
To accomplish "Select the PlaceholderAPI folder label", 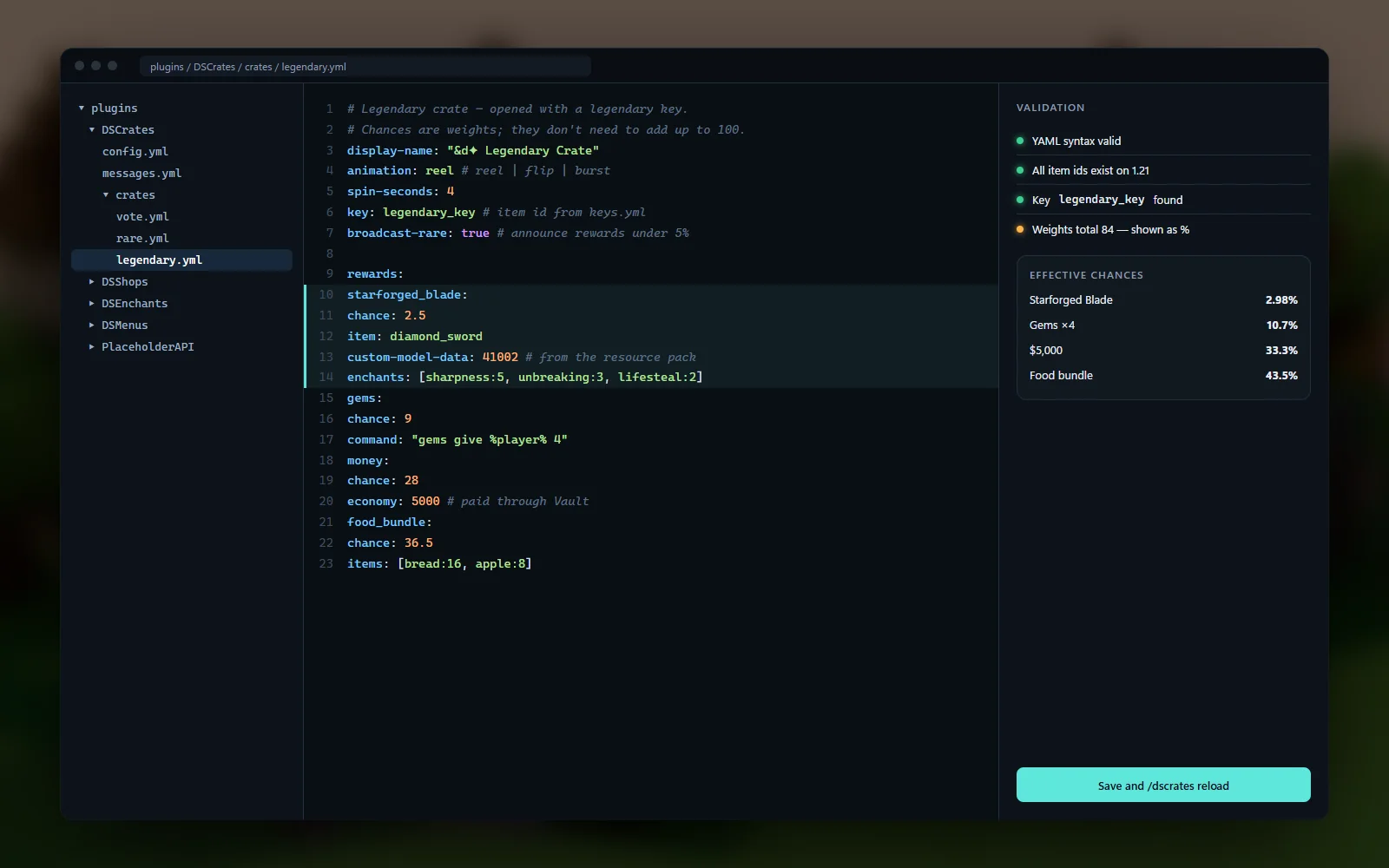I will 148,347.
